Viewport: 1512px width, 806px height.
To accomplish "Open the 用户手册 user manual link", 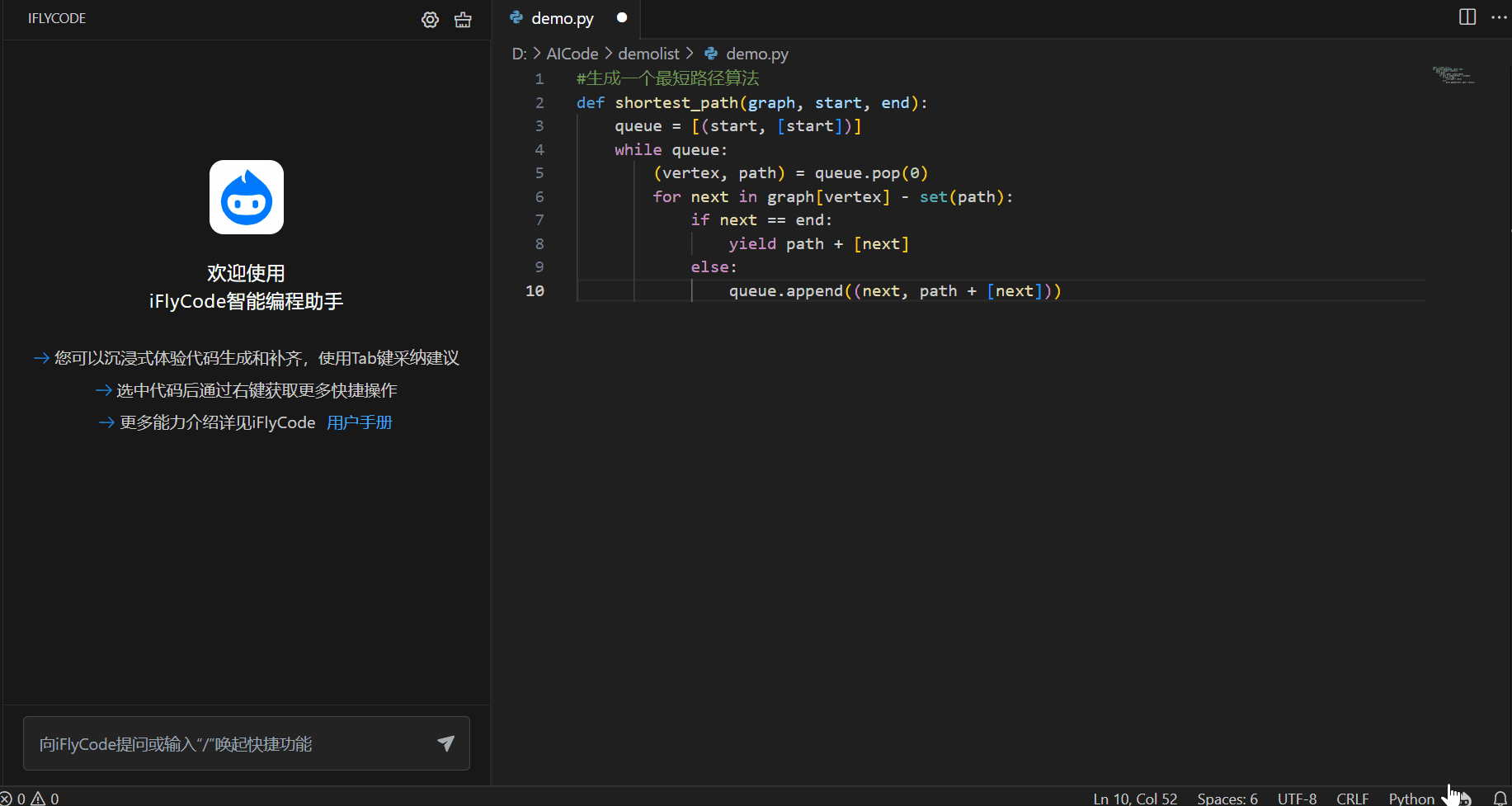I will pos(360,422).
